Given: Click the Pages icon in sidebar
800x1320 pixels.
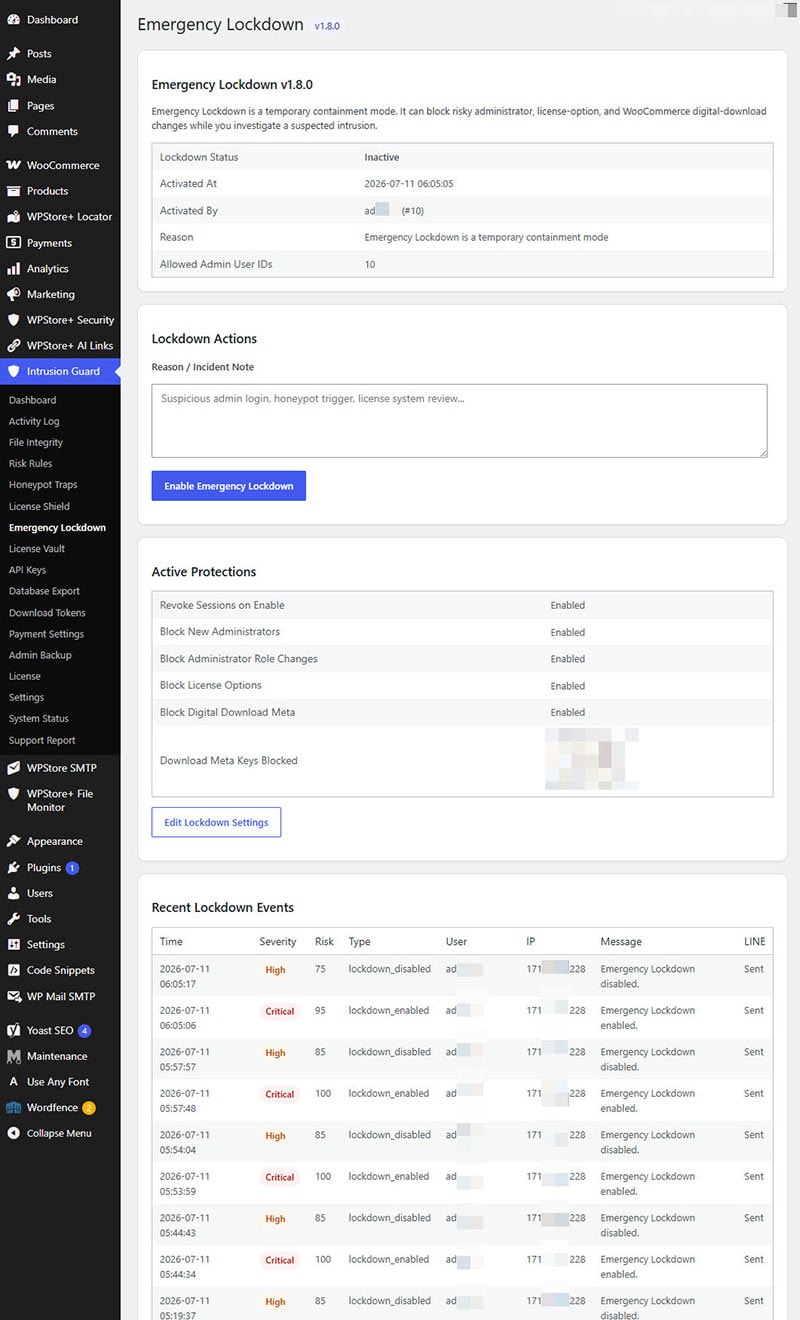Looking at the screenshot, I should click(13, 106).
